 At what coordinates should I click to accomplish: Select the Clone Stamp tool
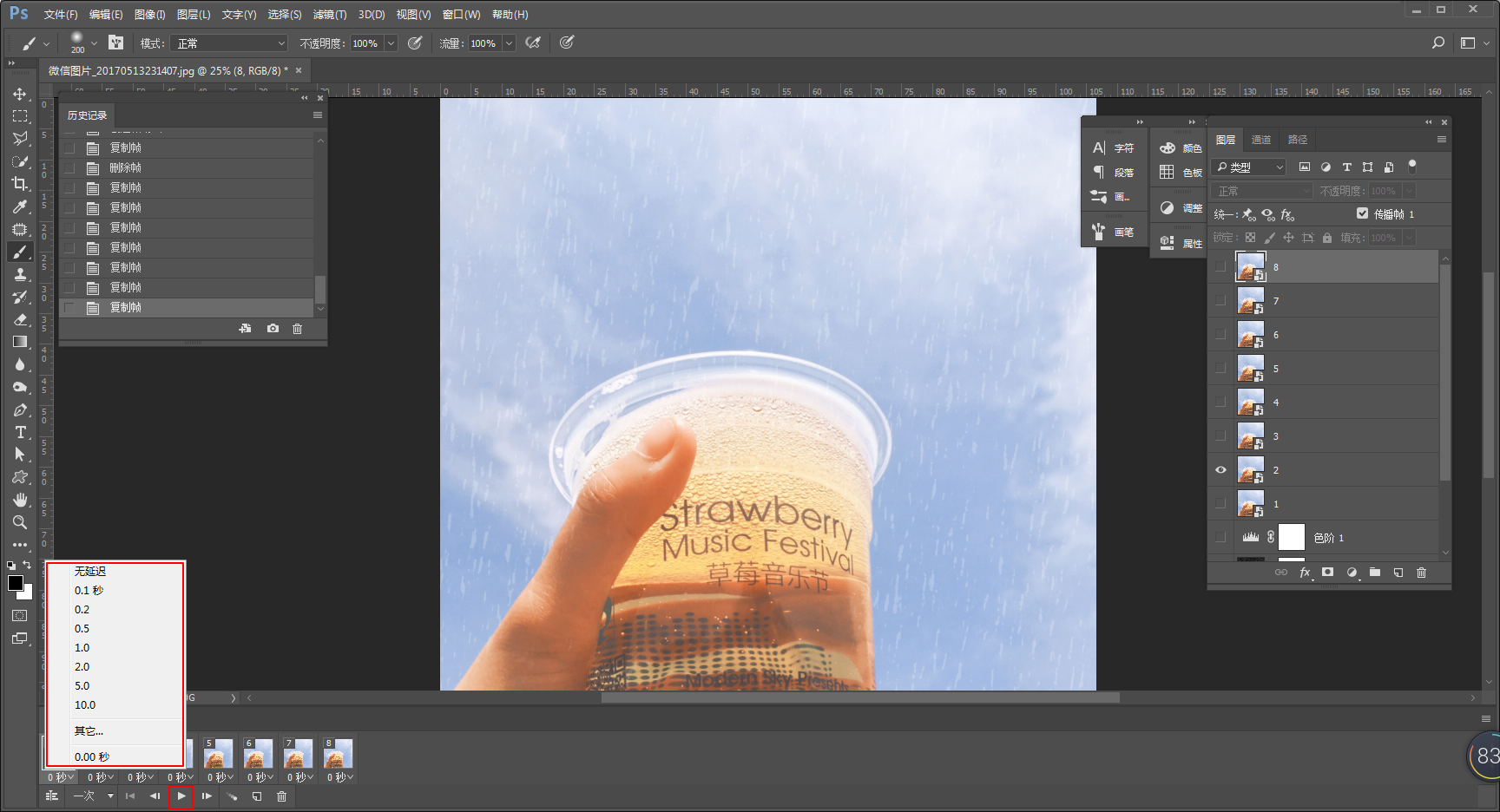[x=20, y=274]
